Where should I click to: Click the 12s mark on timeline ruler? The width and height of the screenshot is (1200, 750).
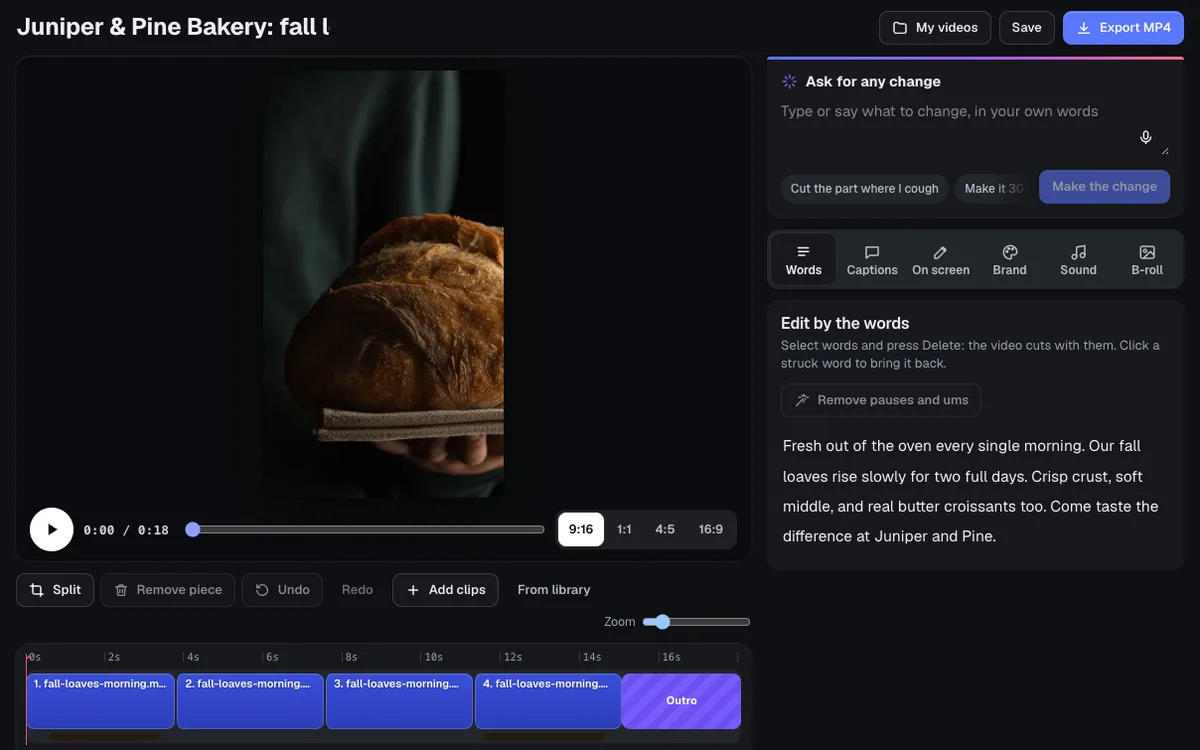(512, 657)
